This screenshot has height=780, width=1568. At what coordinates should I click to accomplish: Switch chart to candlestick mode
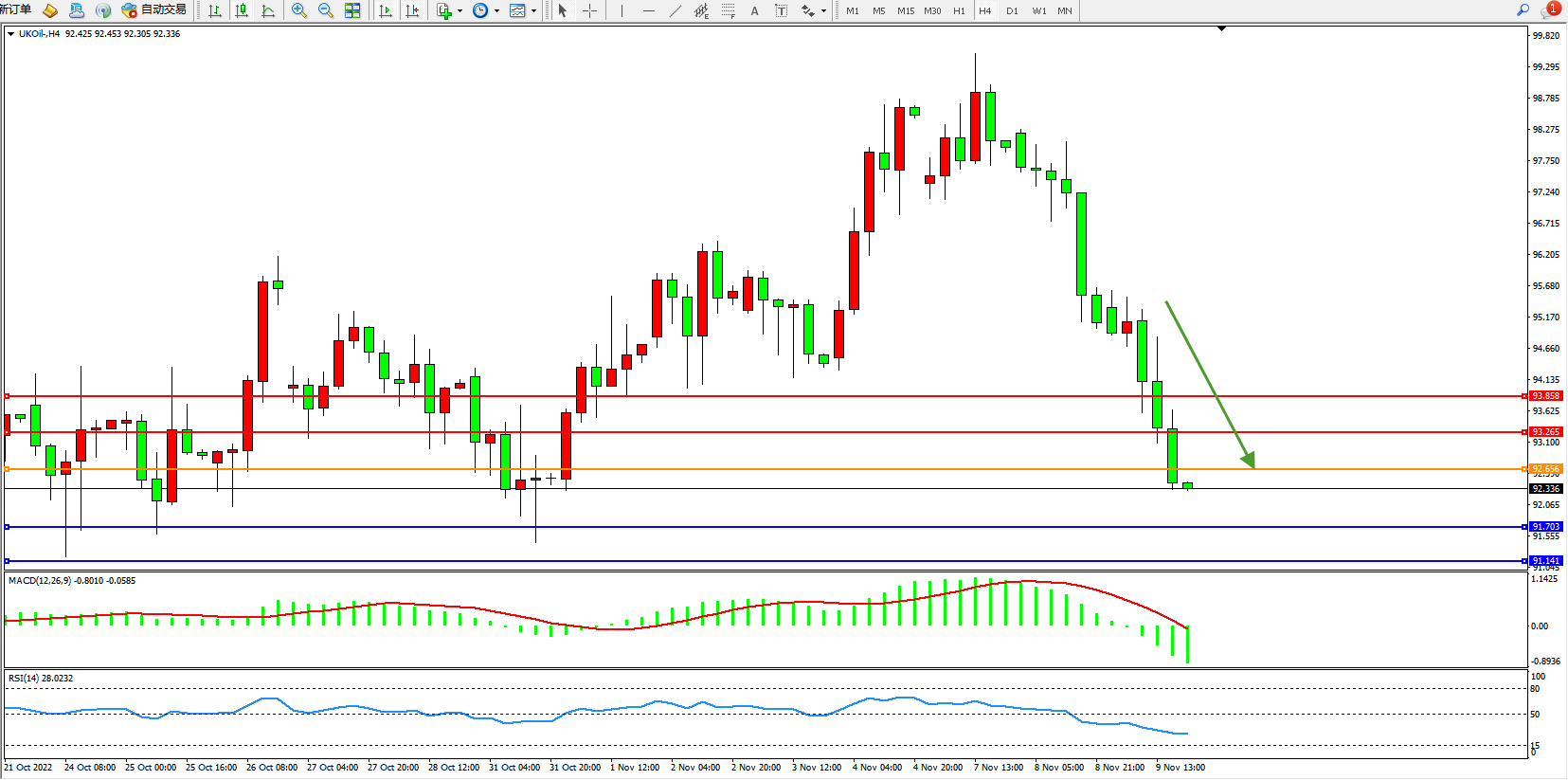242,10
